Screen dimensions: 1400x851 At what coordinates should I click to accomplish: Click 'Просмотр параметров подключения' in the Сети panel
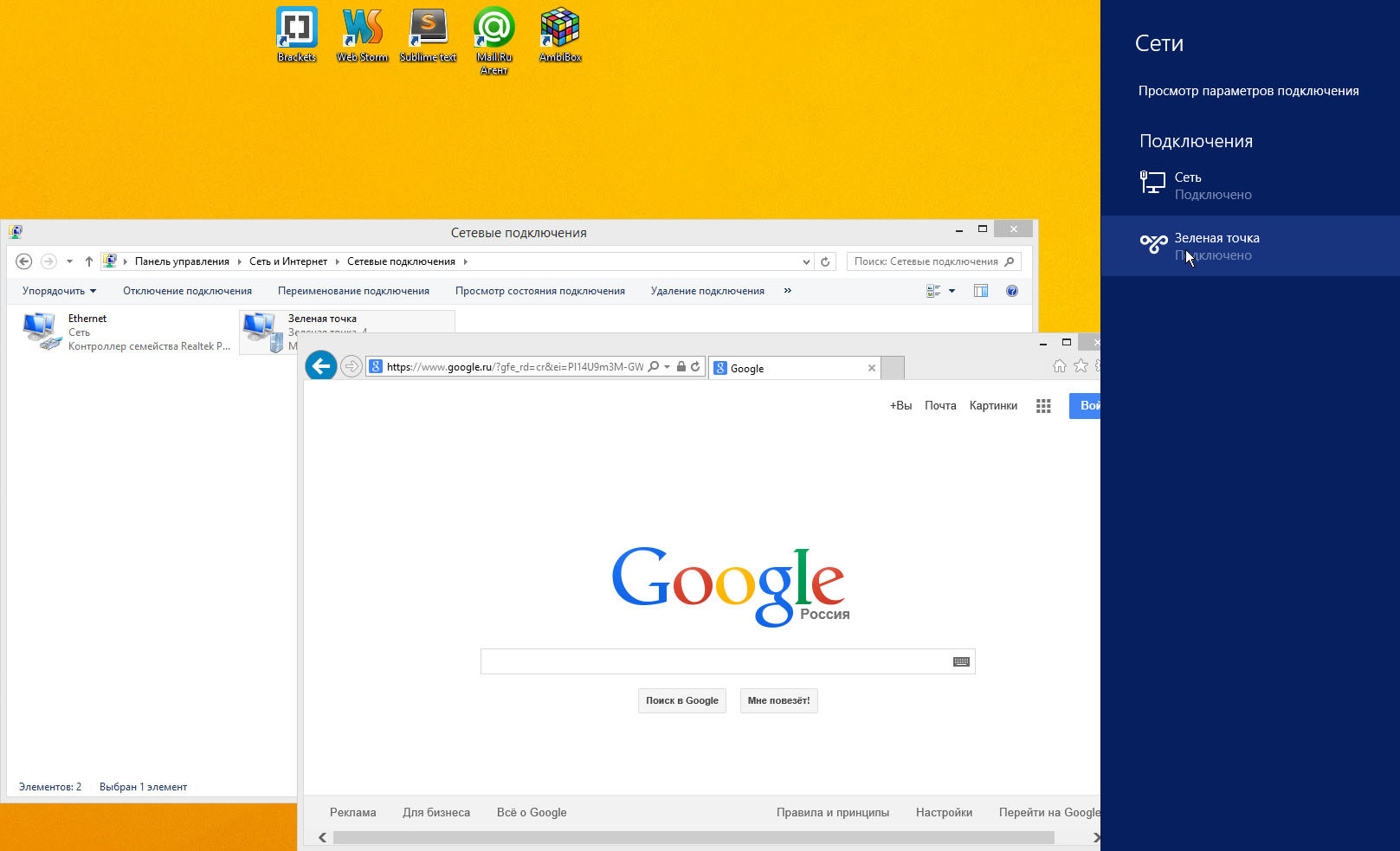coord(1248,91)
